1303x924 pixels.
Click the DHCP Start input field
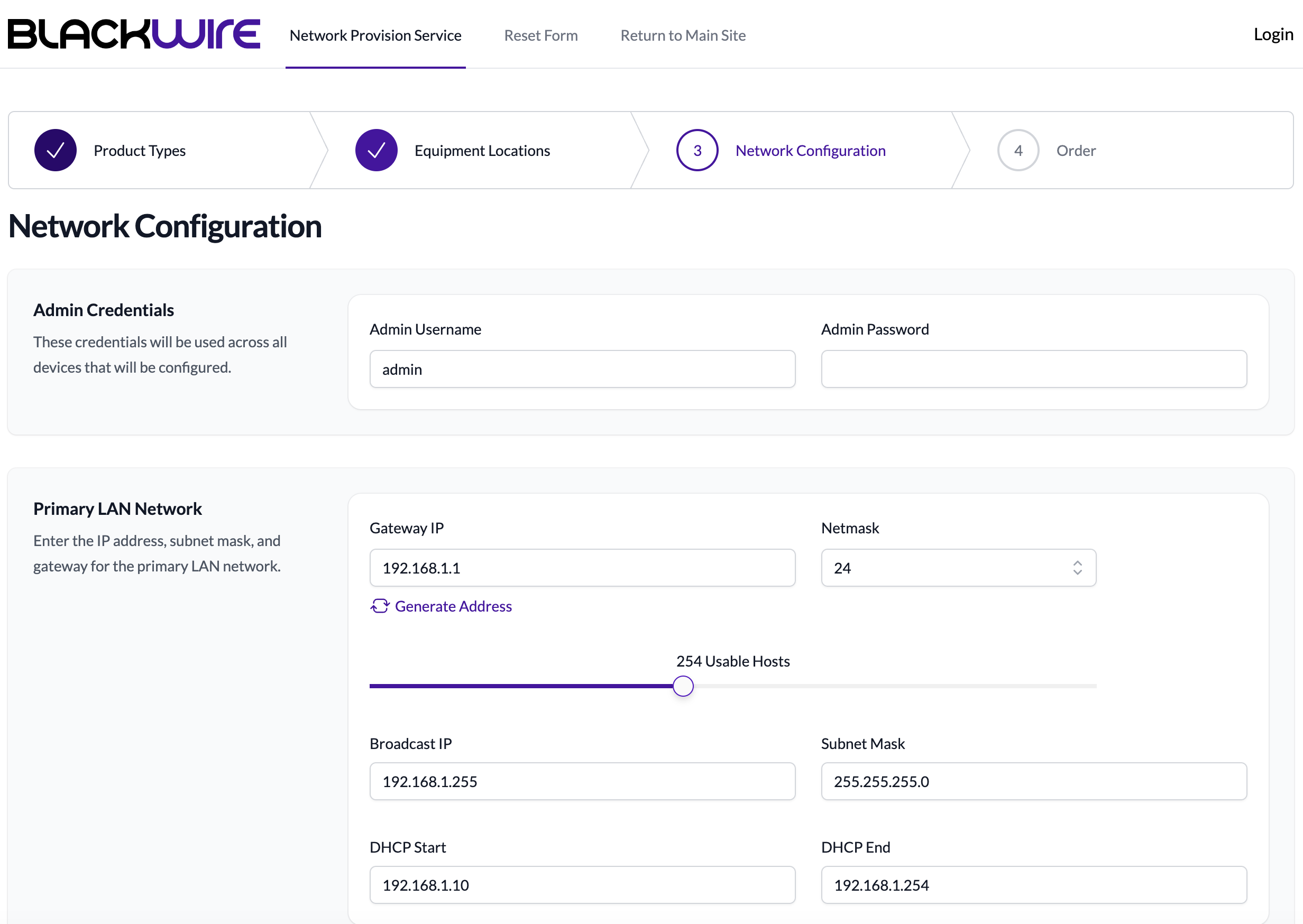point(582,884)
